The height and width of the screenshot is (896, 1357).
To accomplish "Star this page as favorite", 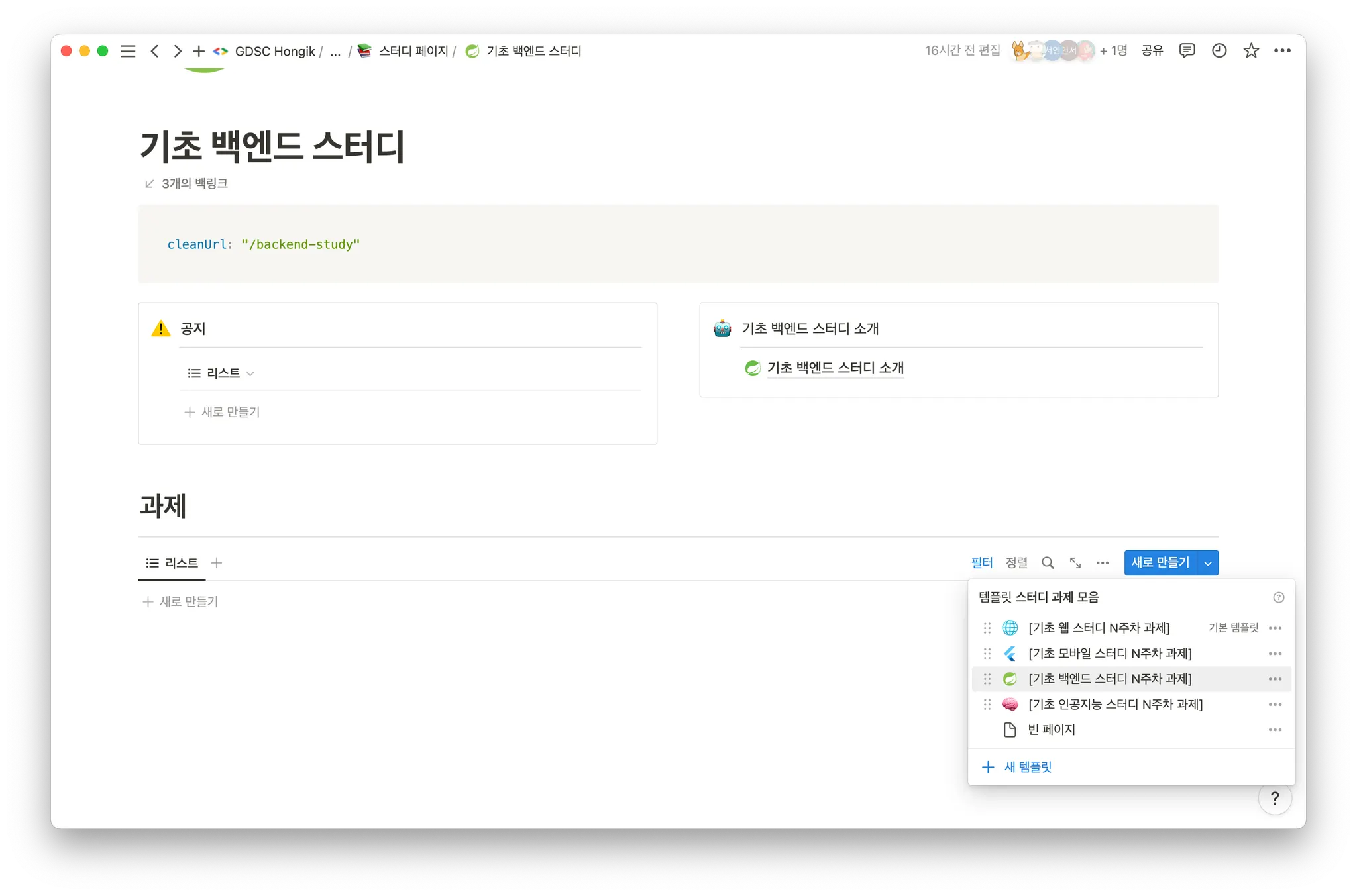I will tap(1250, 50).
